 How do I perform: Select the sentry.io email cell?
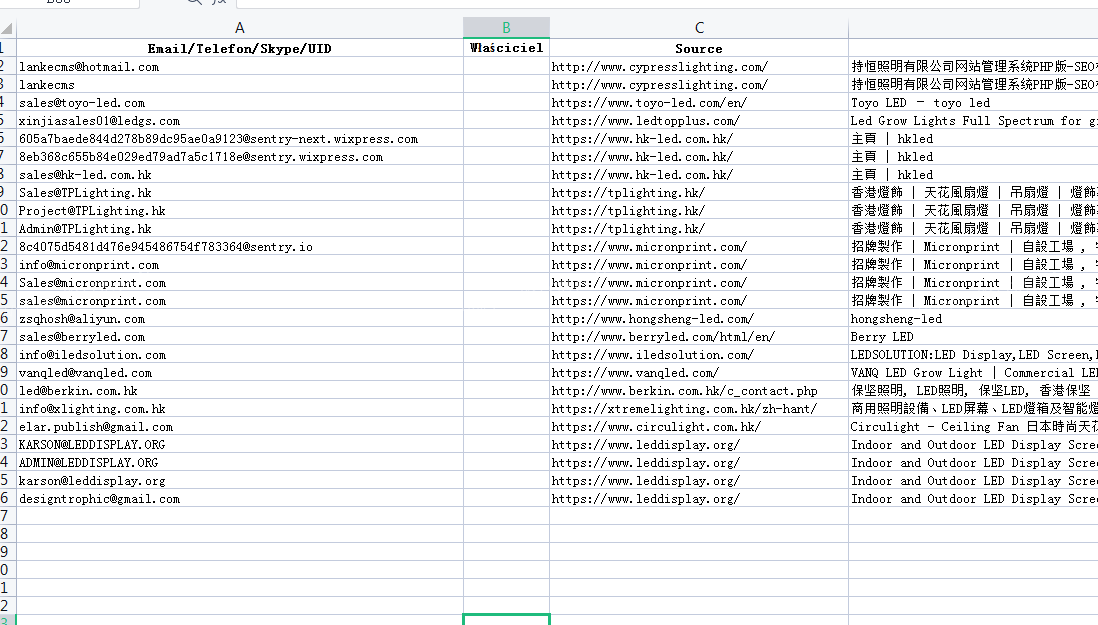239,247
